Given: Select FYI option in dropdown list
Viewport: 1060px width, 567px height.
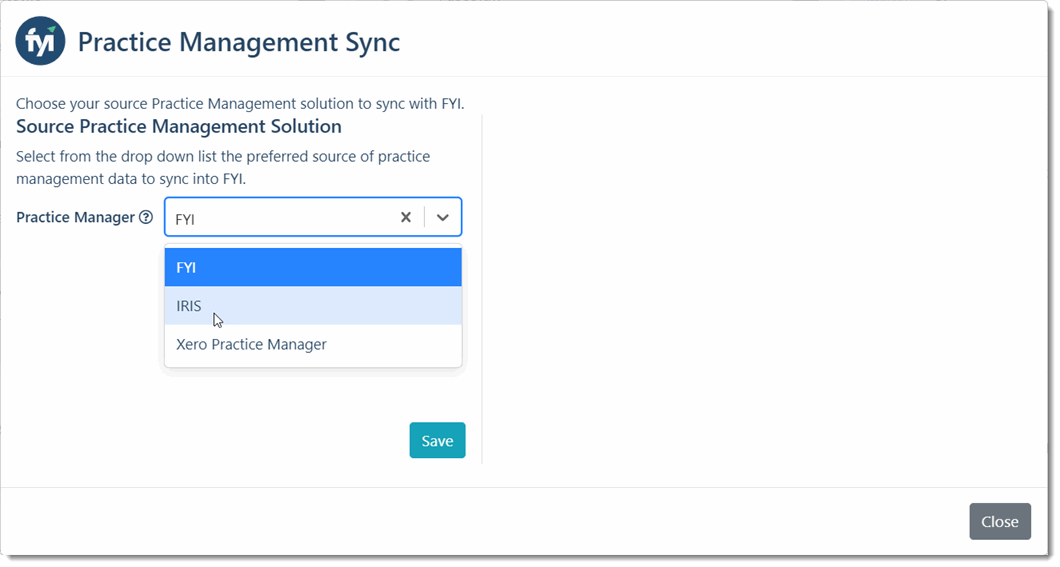Looking at the screenshot, I should (313, 267).
